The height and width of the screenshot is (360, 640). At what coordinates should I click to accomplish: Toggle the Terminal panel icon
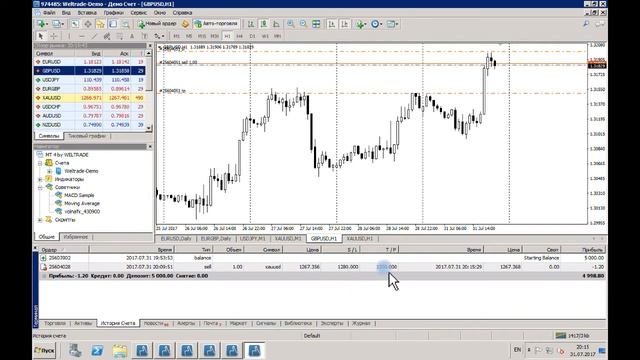(113, 24)
